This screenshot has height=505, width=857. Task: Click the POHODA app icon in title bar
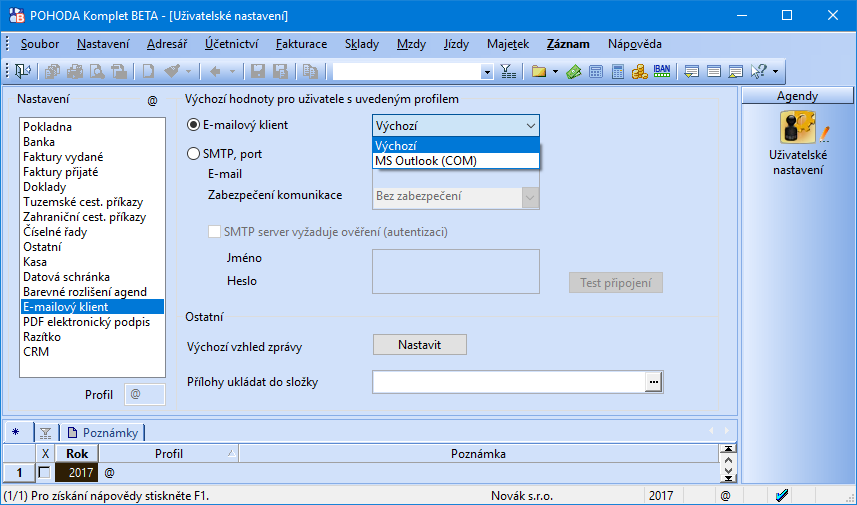click(17, 15)
